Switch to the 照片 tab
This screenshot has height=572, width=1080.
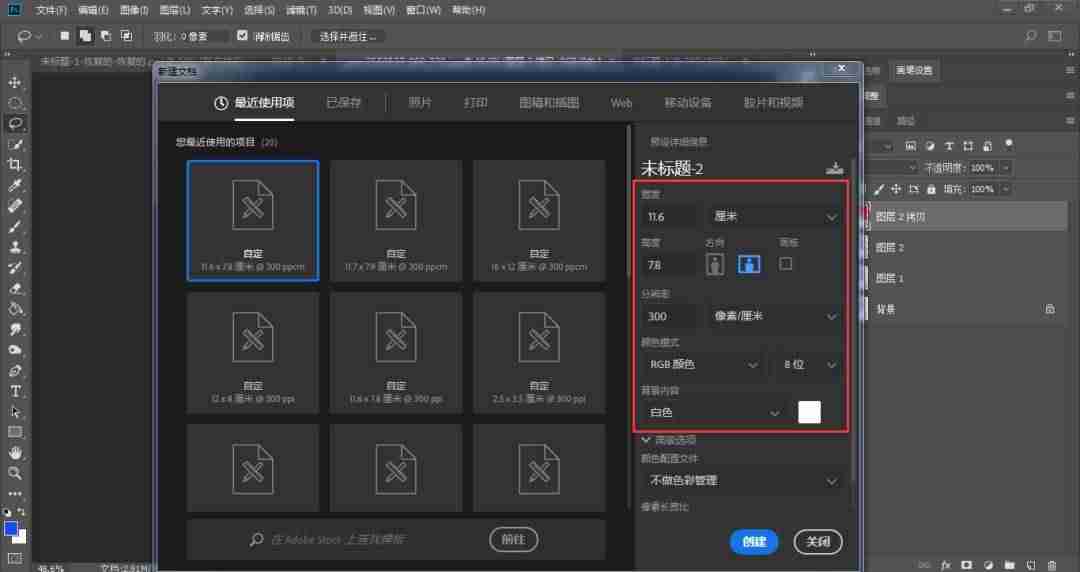(x=420, y=103)
